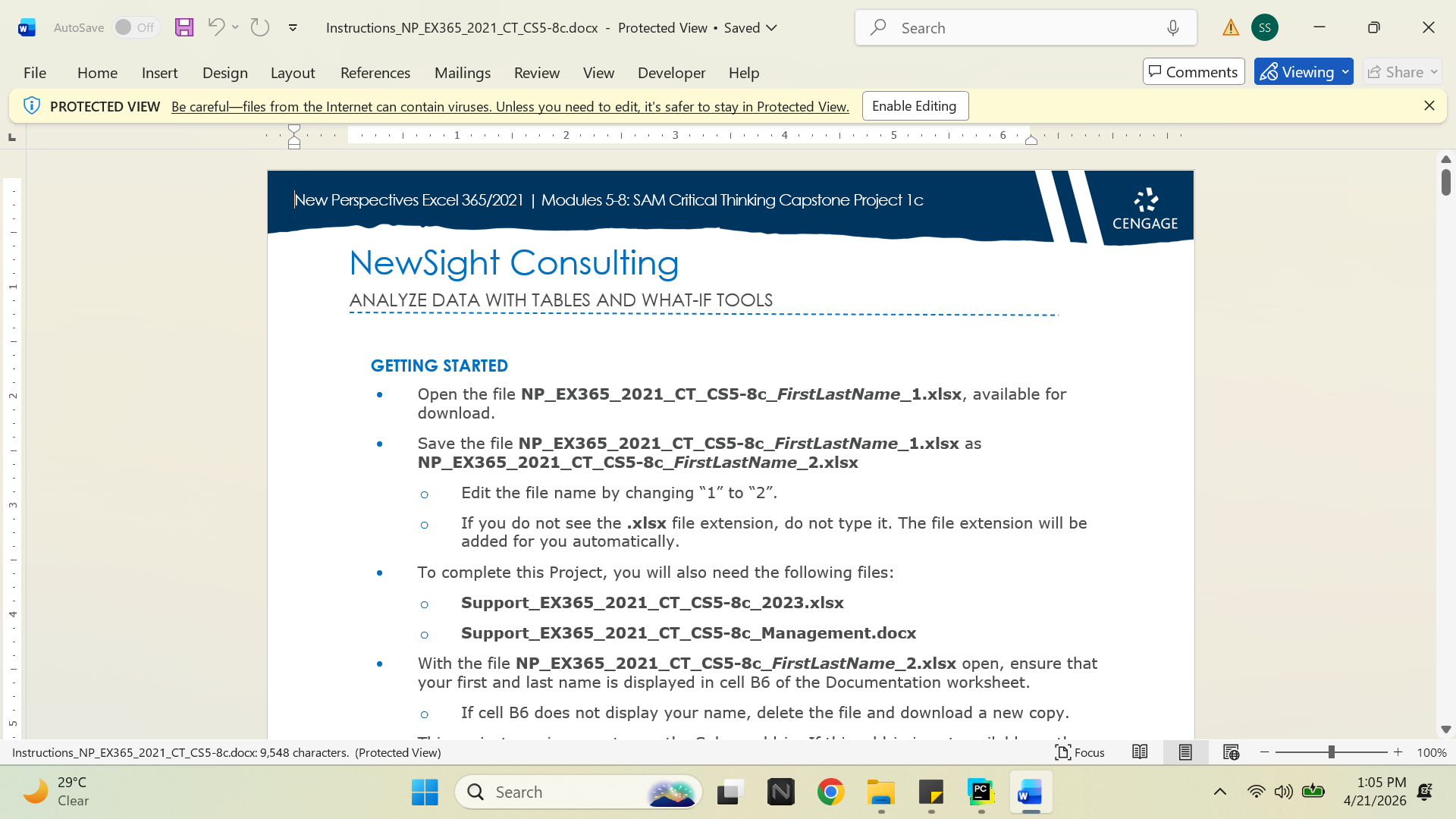Screen dimensions: 1456x819
Task: Click the Protected View warning link text
Action: tap(510, 107)
